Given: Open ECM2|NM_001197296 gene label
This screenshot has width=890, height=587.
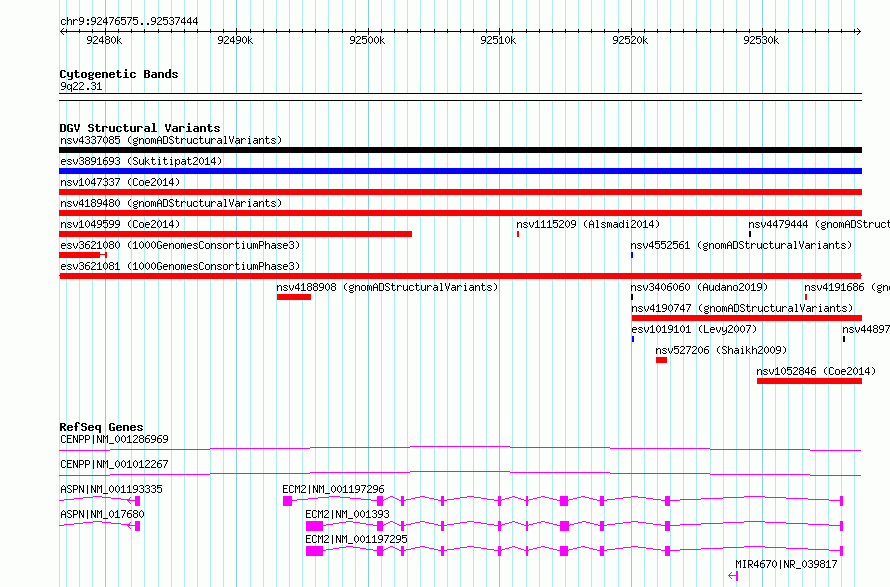Looking at the screenshot, I should click(x=333, y=489).
